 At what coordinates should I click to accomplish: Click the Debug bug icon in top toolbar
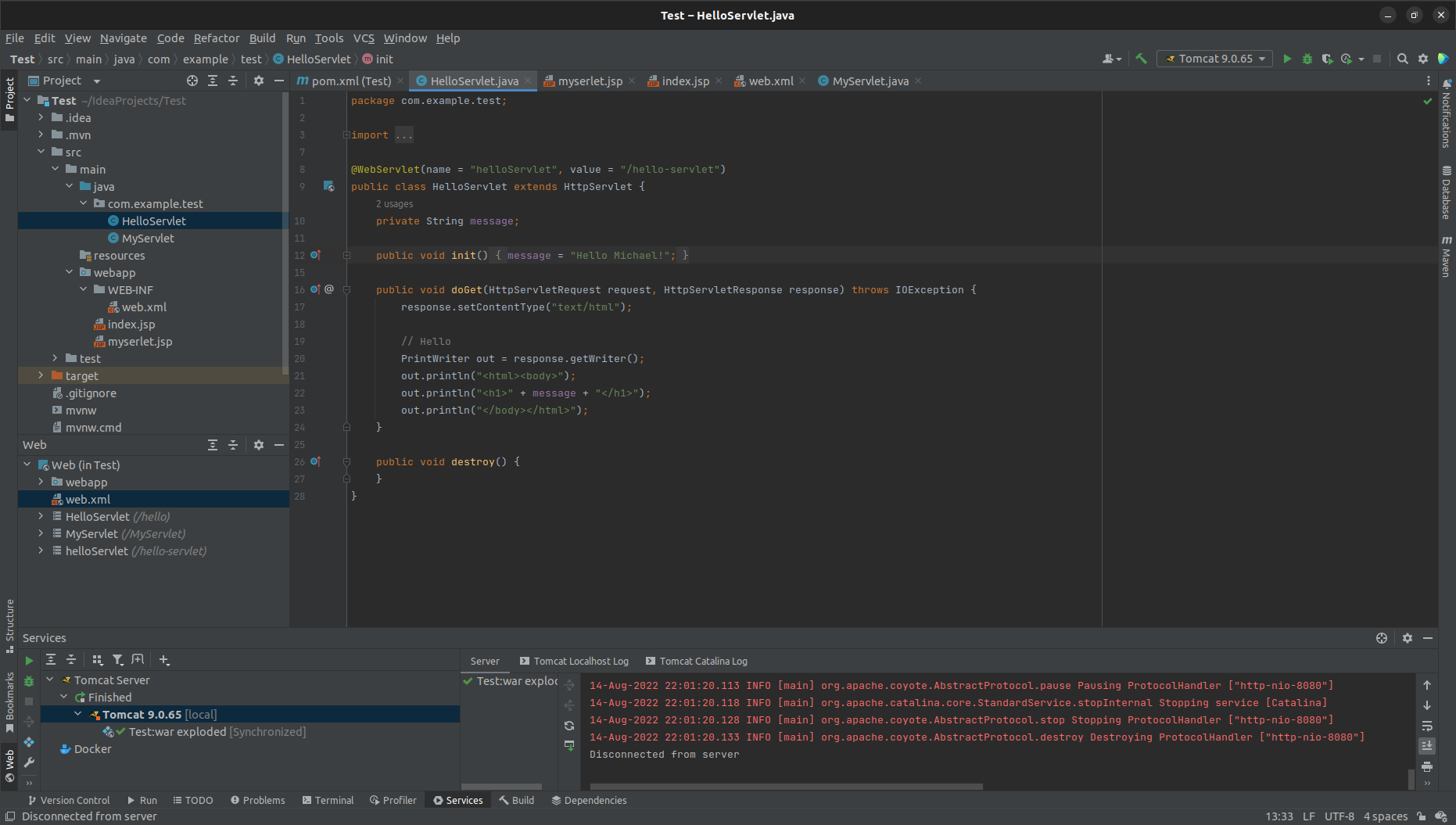(x=1307, y=59)
